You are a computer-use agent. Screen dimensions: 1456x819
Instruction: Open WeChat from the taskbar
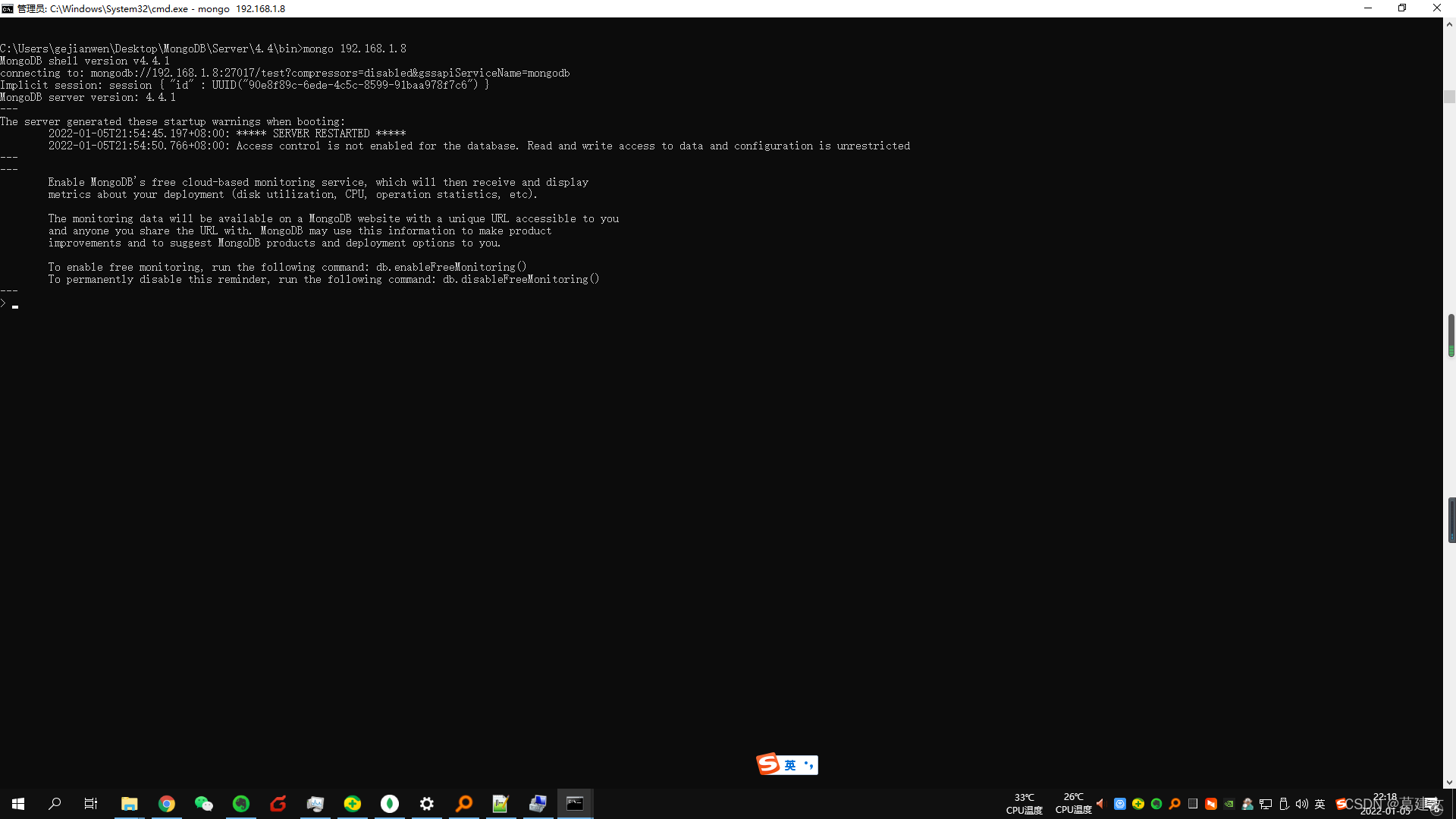coord(203,804)
